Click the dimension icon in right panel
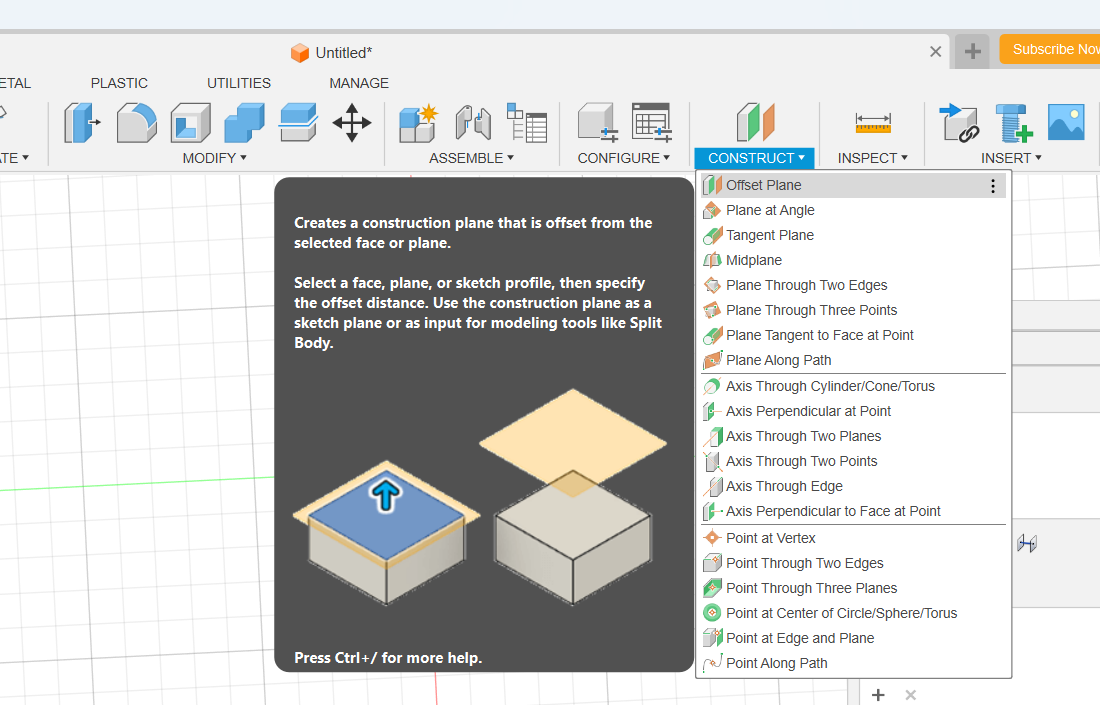Screen dimensions: 1100x705 pos(1027,544)
